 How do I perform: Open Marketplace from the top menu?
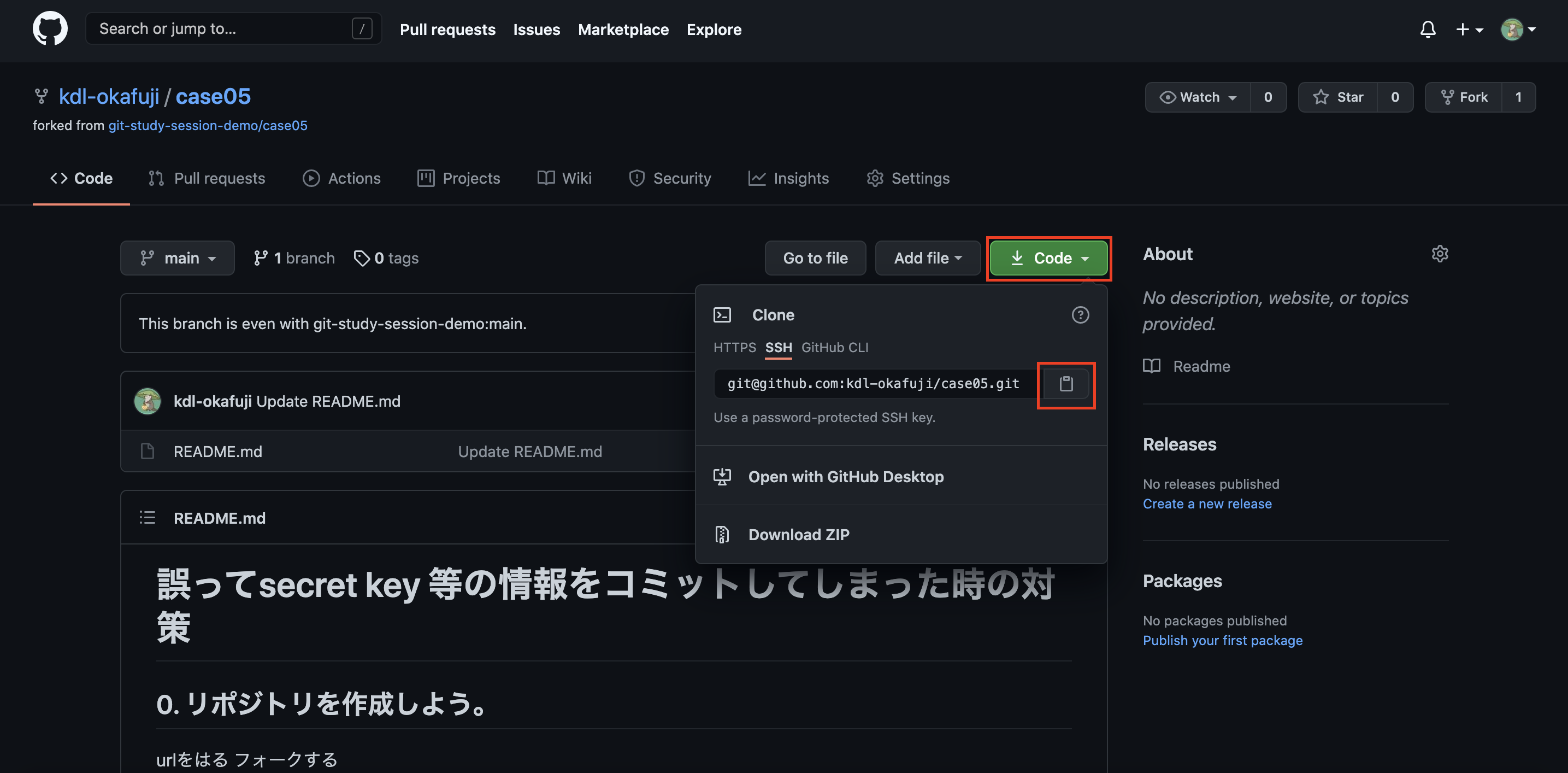click(x=623, y=28)
